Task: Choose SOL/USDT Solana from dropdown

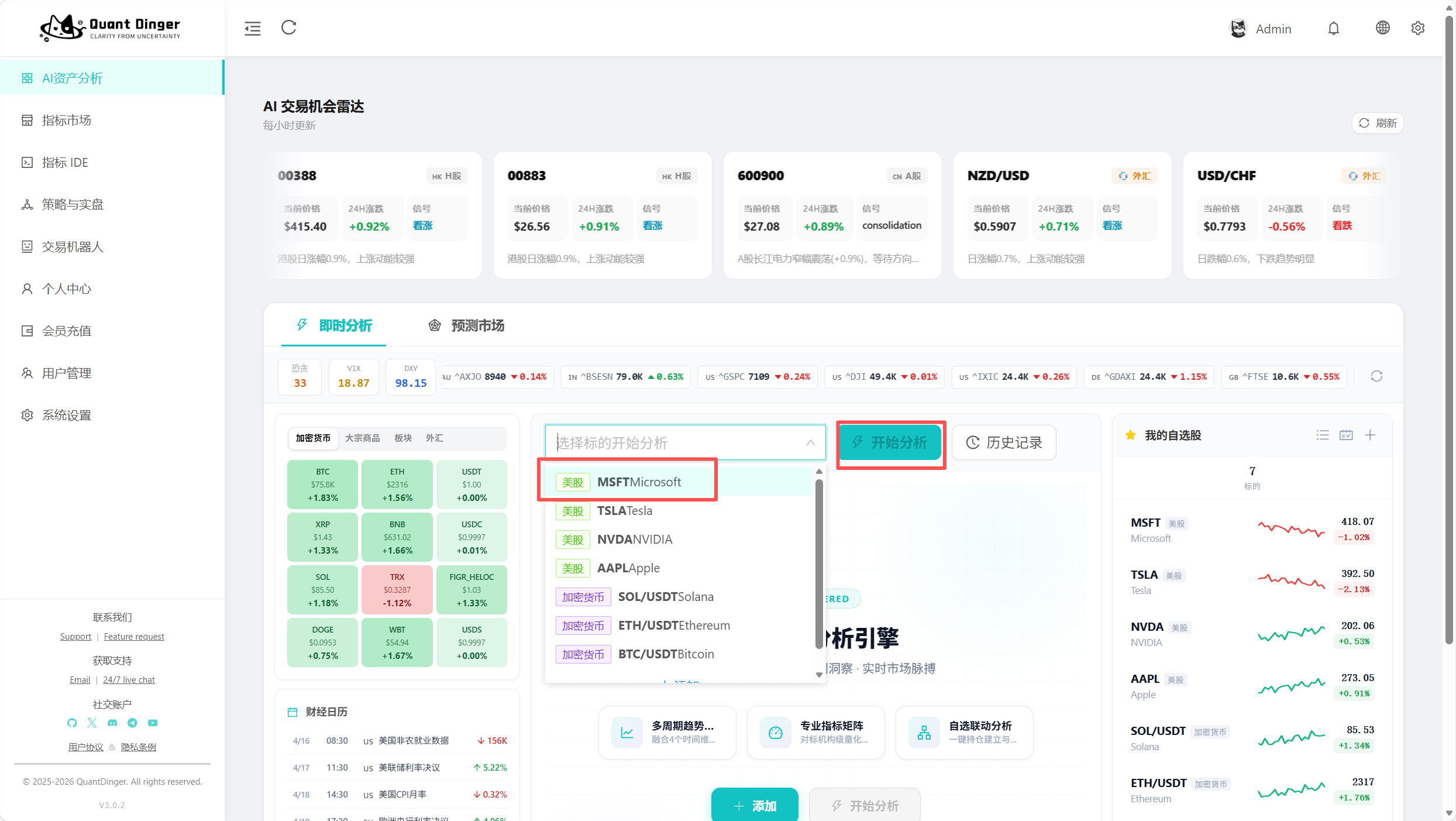Action: (680, 596)
